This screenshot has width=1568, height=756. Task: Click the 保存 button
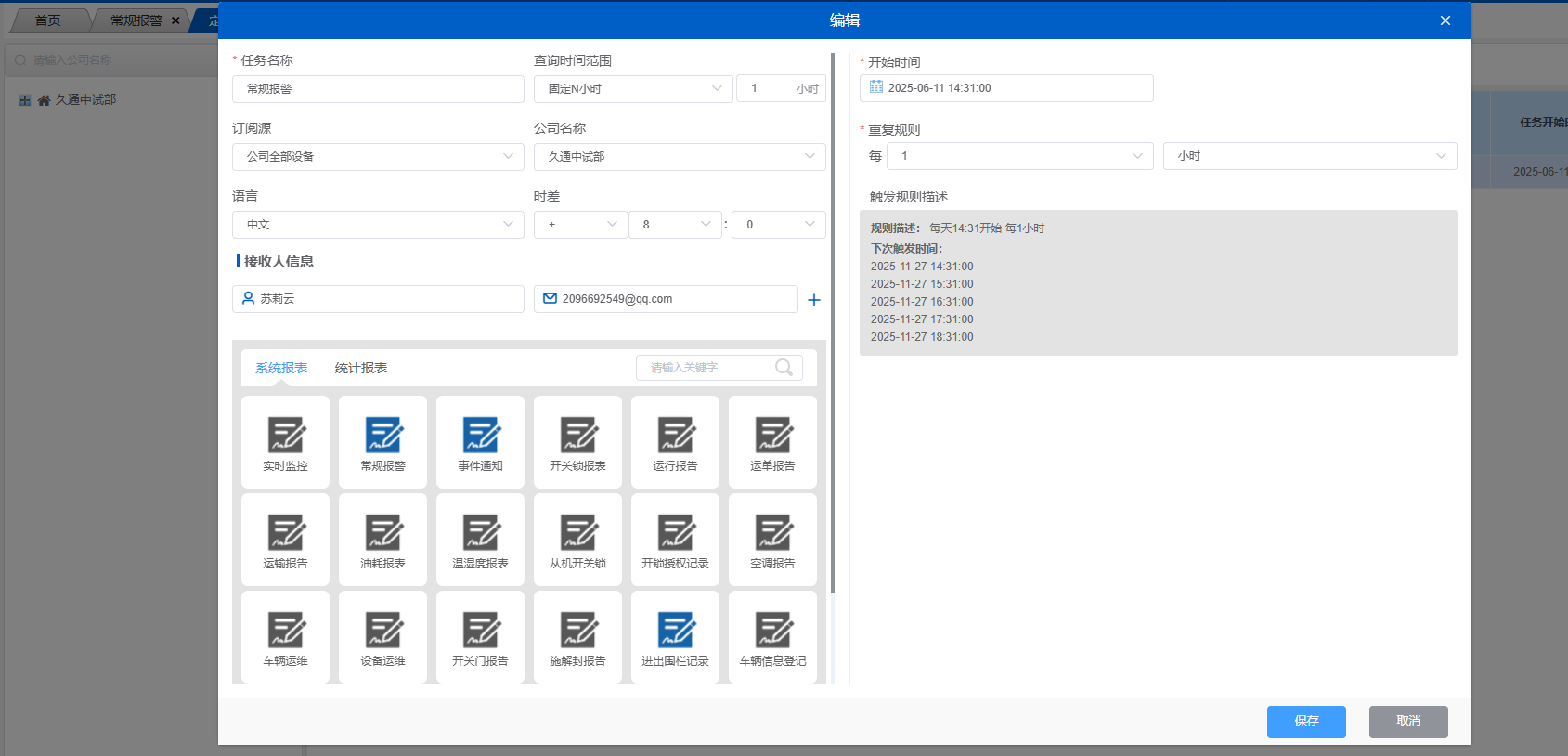[1306, 722]
